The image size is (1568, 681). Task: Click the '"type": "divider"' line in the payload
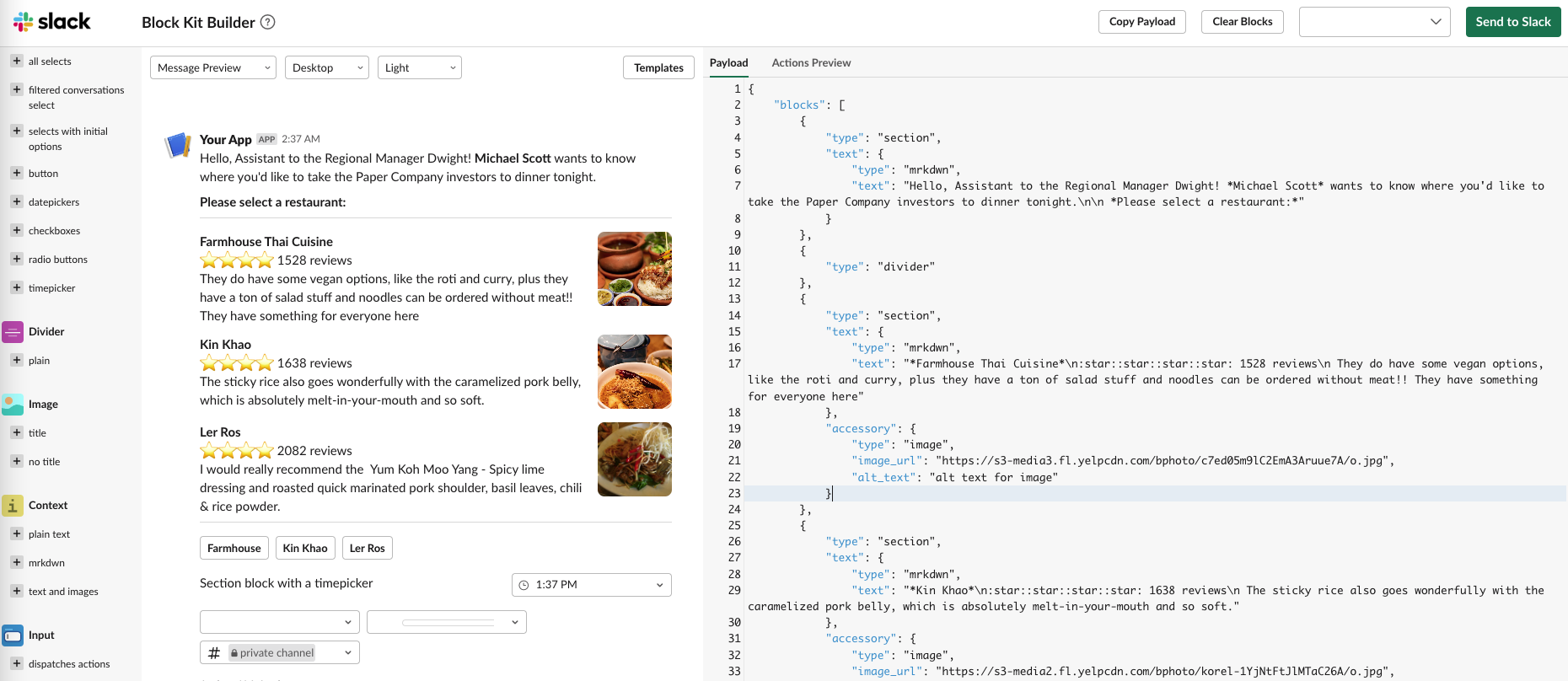click(x=880, y=266)
